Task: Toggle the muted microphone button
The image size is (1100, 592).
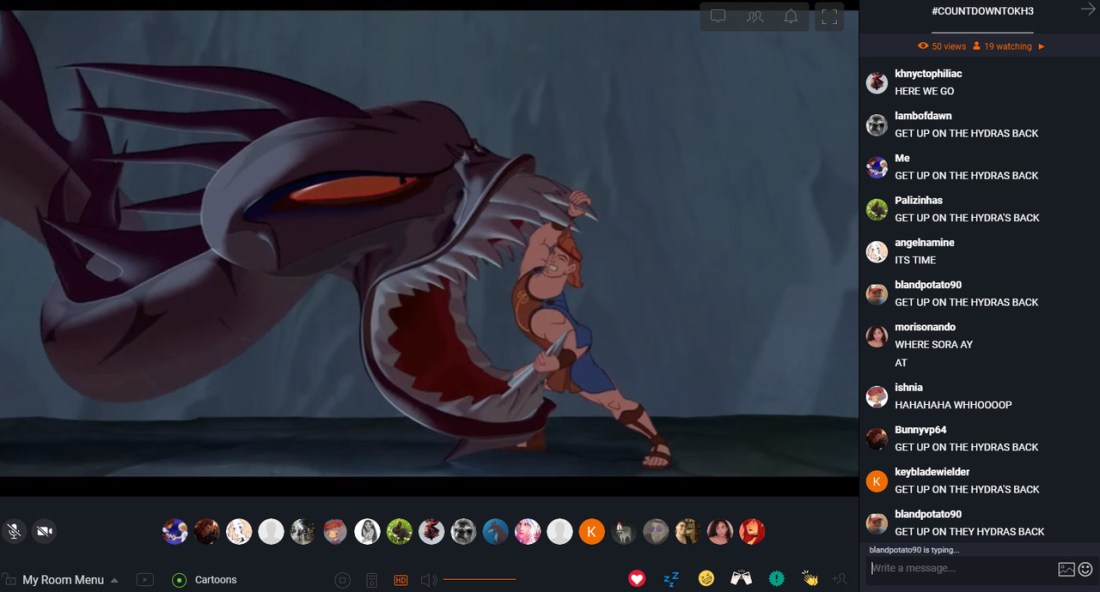Action: [x=14, y=531]
